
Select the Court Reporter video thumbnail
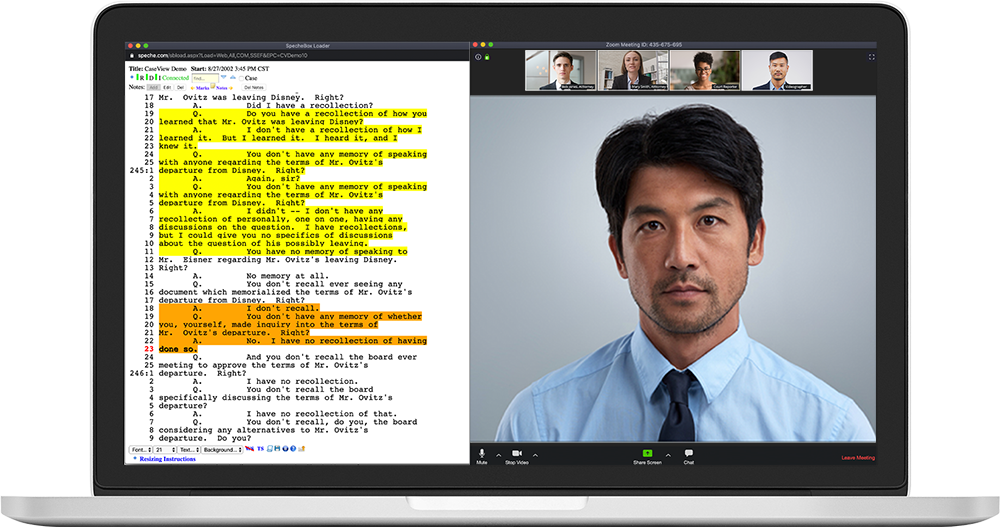coord(703,70)
